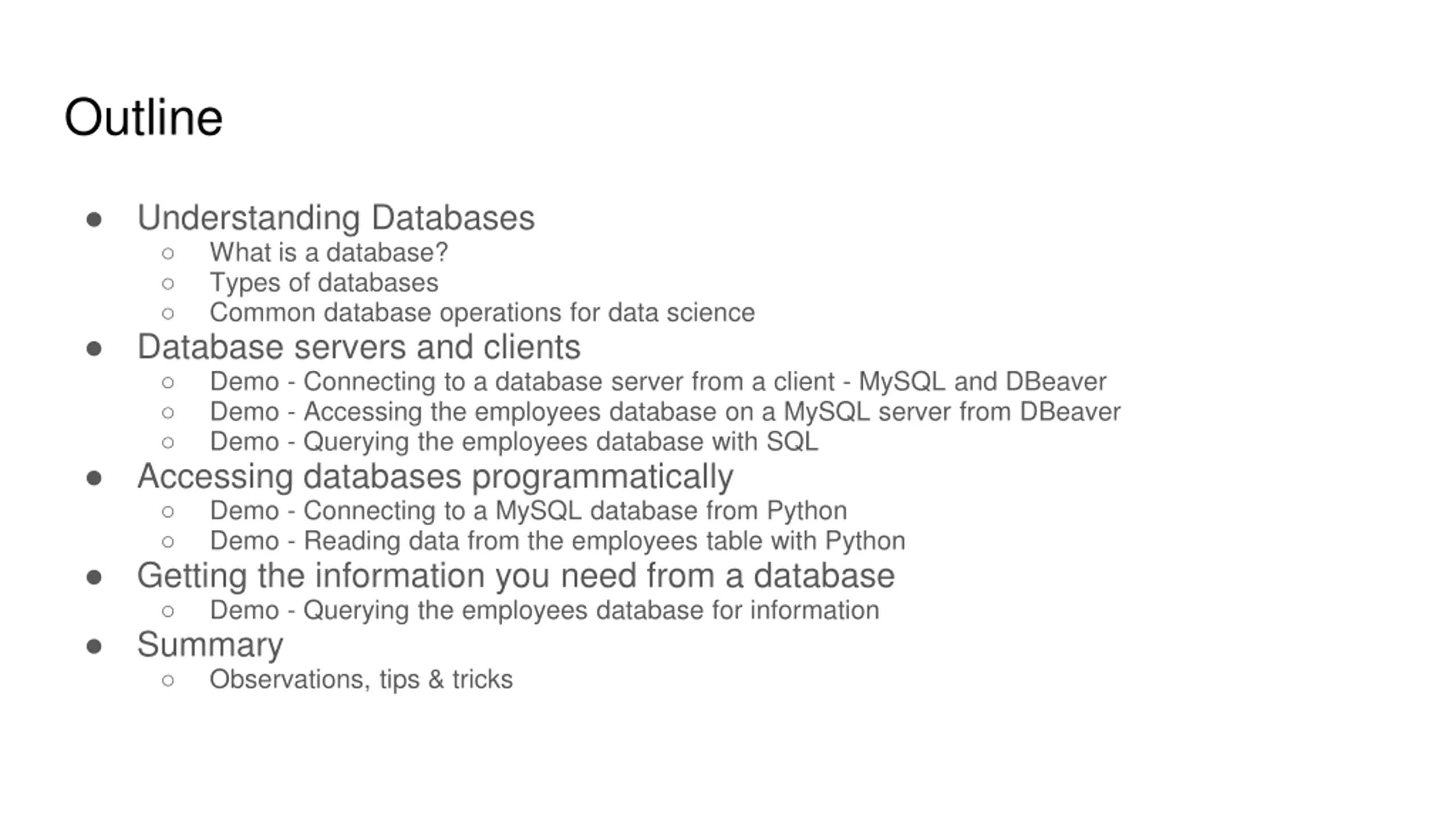Click the bullet beside Summary

[x=94, y=647]
